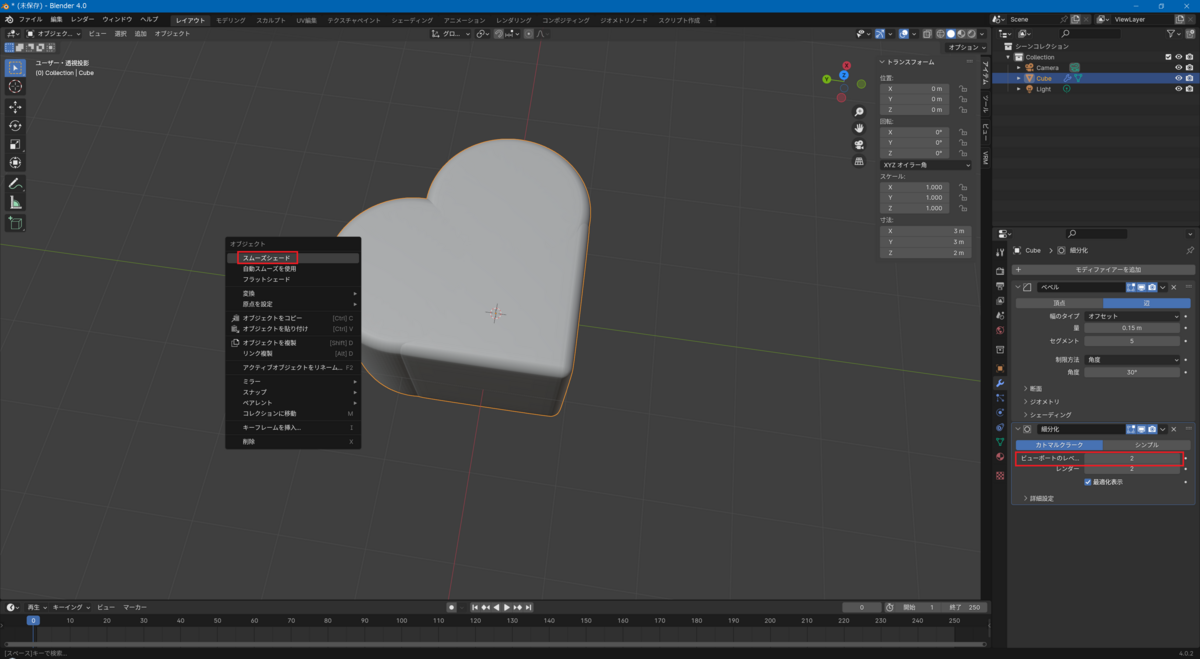Select the Select Box tool

point(15,68)
